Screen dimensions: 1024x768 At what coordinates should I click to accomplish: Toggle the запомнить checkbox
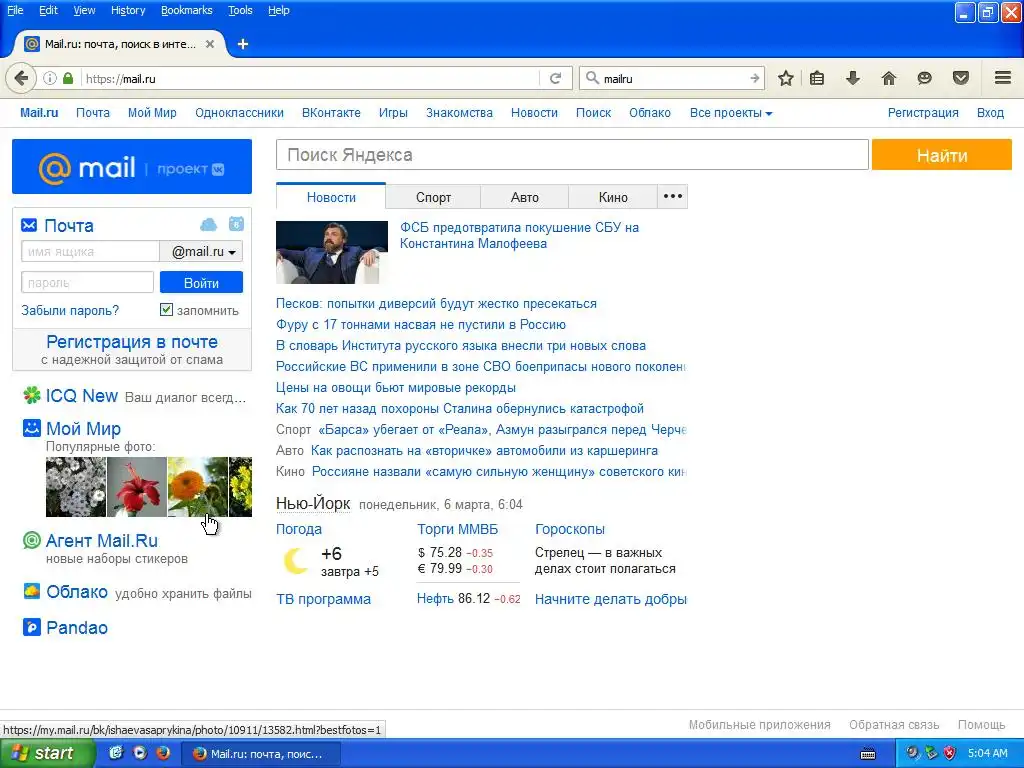[x=167, y=310]
